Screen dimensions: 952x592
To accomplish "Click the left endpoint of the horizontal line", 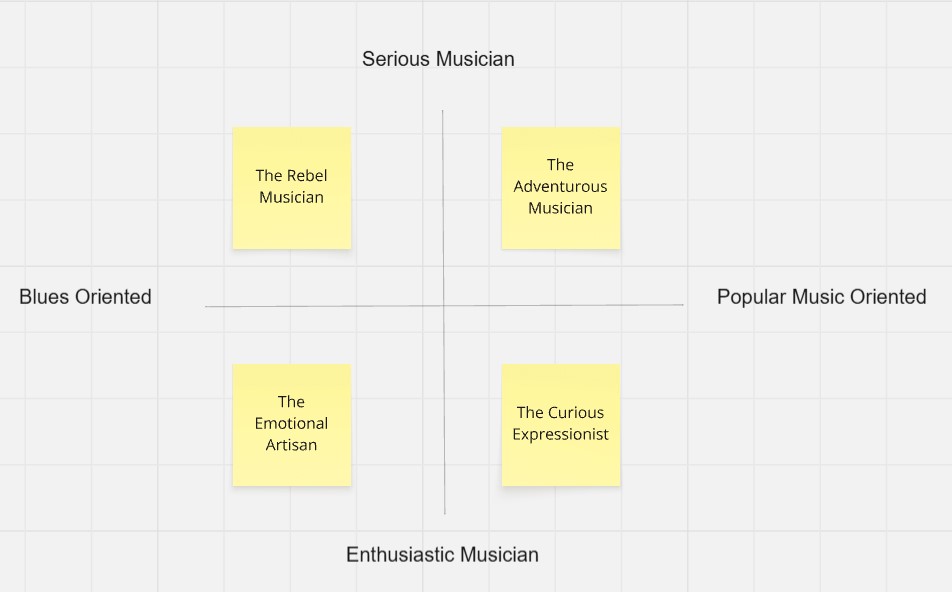I will (x=206, y=307).
